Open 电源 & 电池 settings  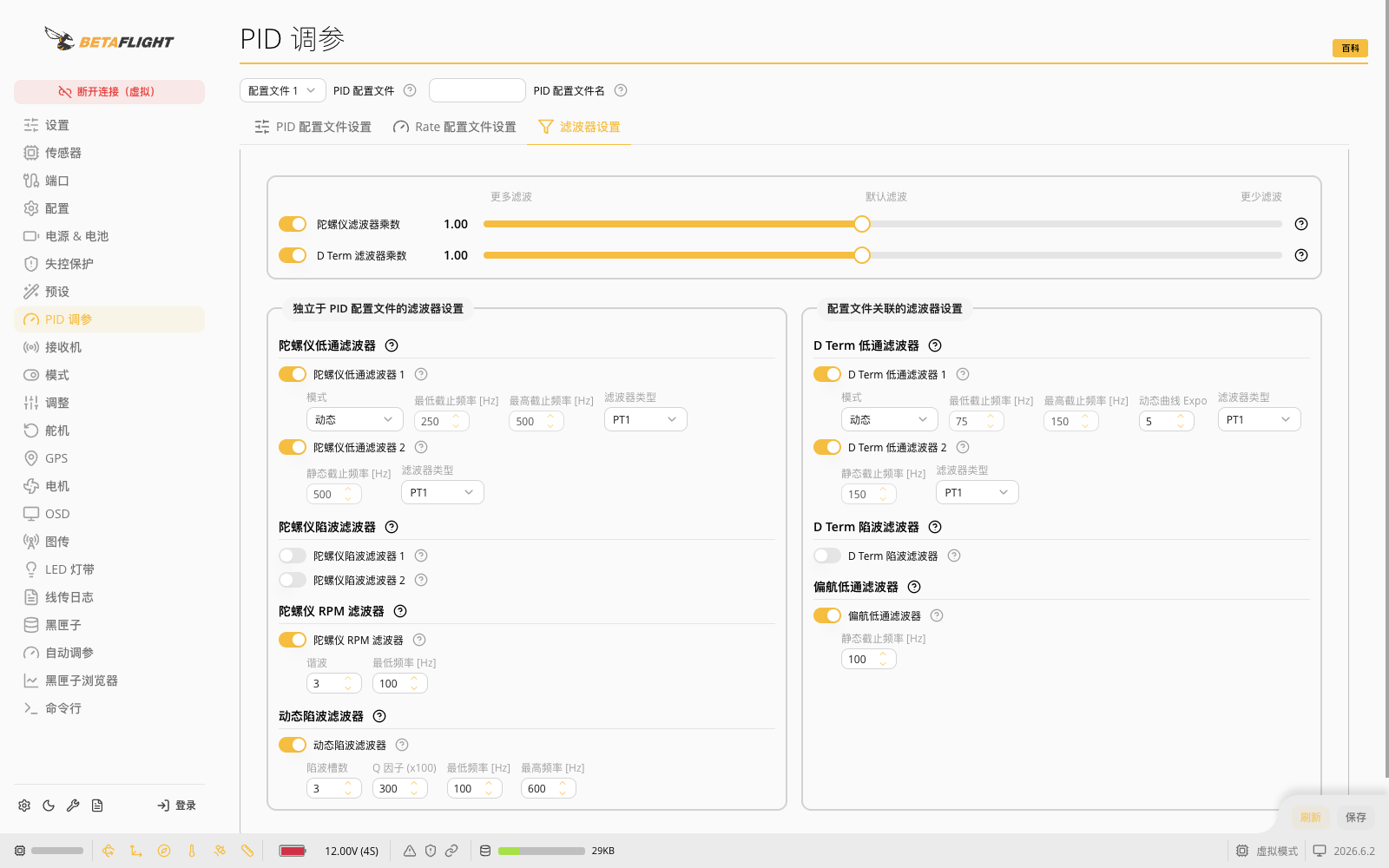click(109, 236)
